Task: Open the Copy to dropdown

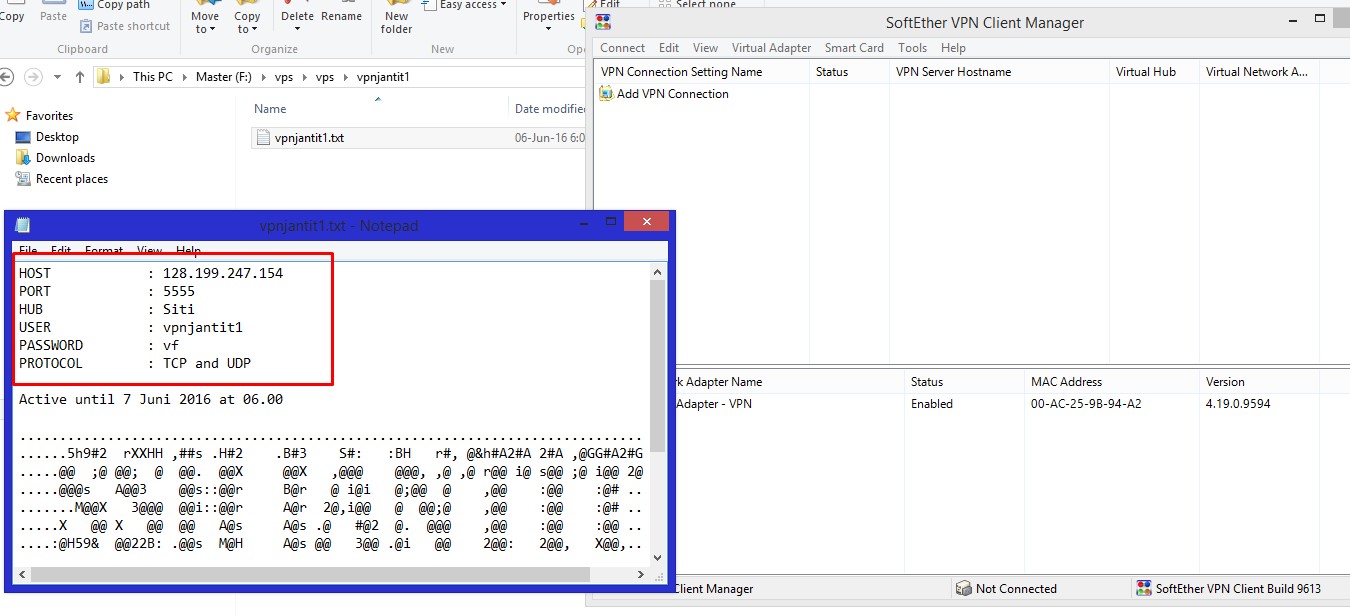Action: point(247,23)
